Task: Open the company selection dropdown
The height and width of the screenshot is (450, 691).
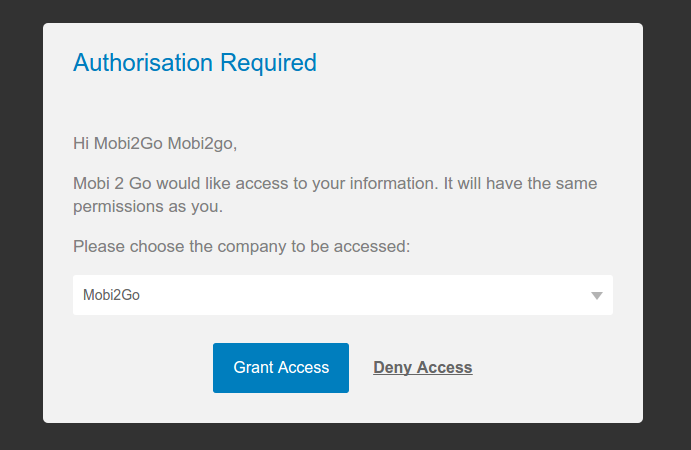Action: tap(342, 295)
